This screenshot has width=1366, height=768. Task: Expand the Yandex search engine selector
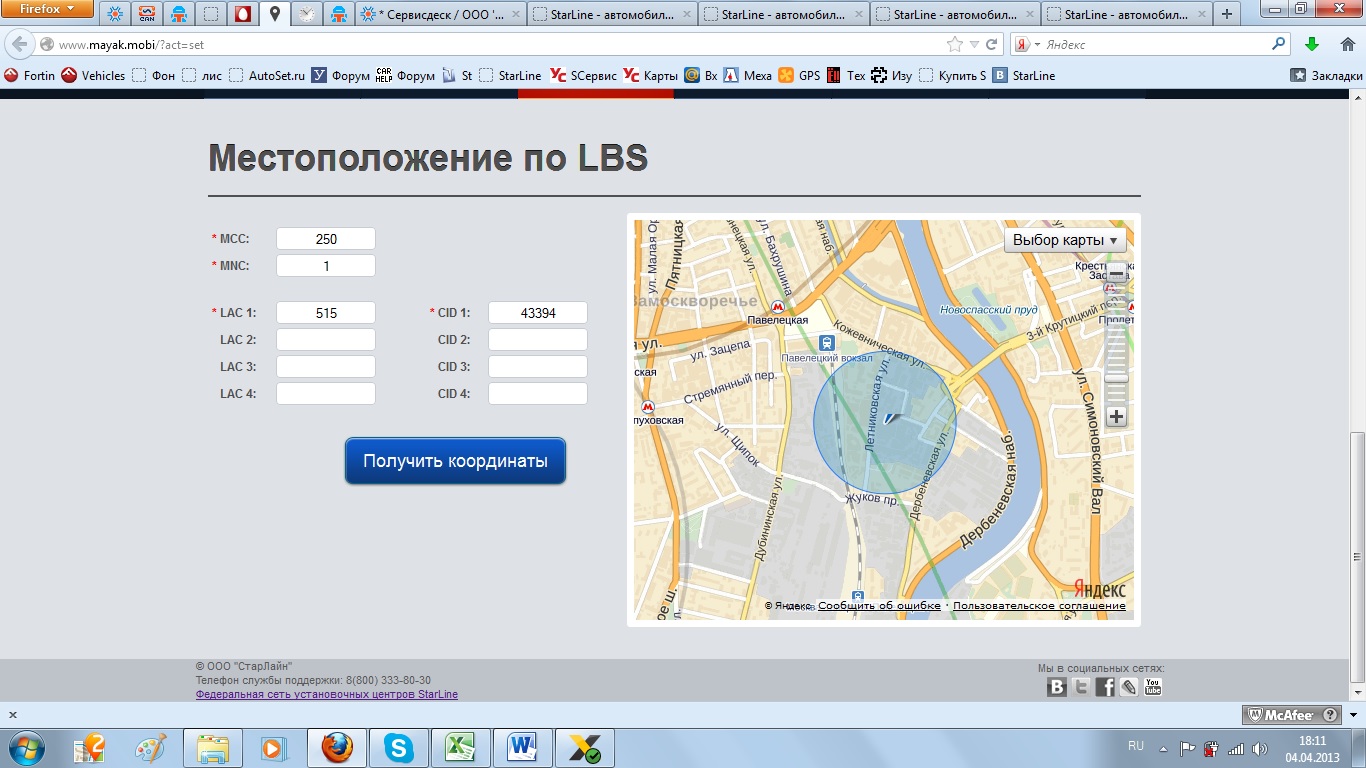pos(1027,45)
